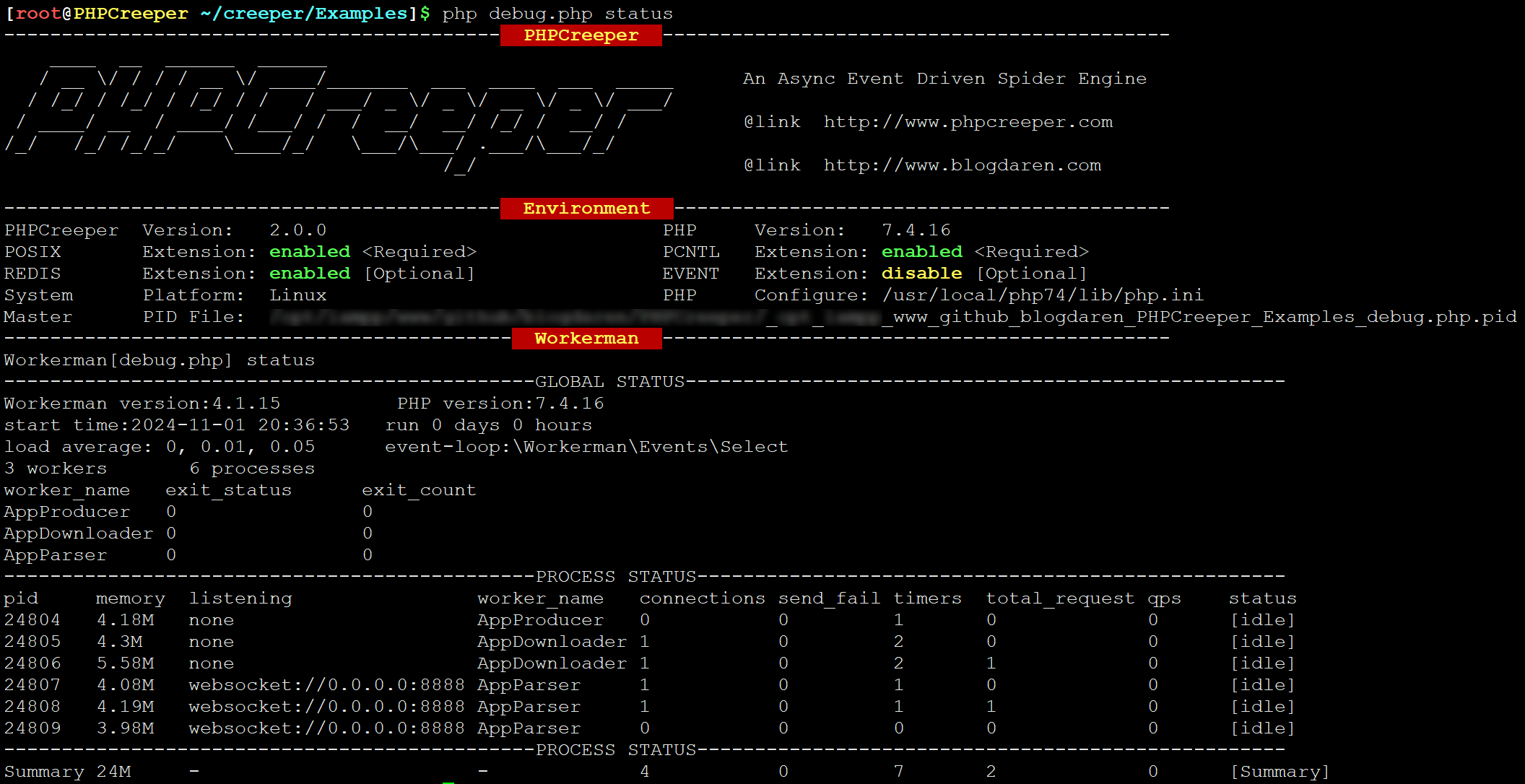Click the [idle] status for pid 24804

pos(1263,620)
